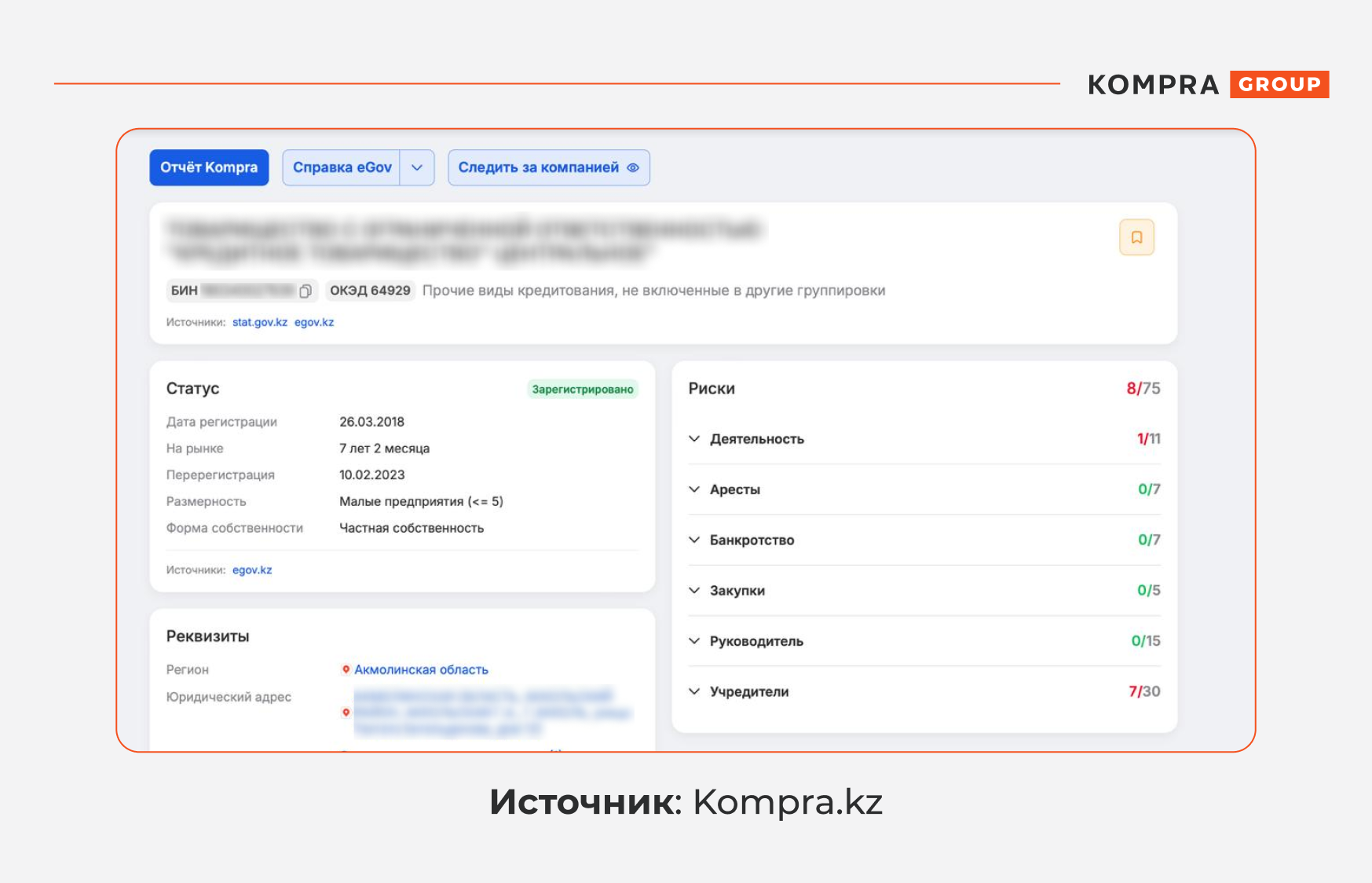Click the Руководитель score 0/15
The width and height of the screenshot is (1372, 883).
click(1146, 641)
